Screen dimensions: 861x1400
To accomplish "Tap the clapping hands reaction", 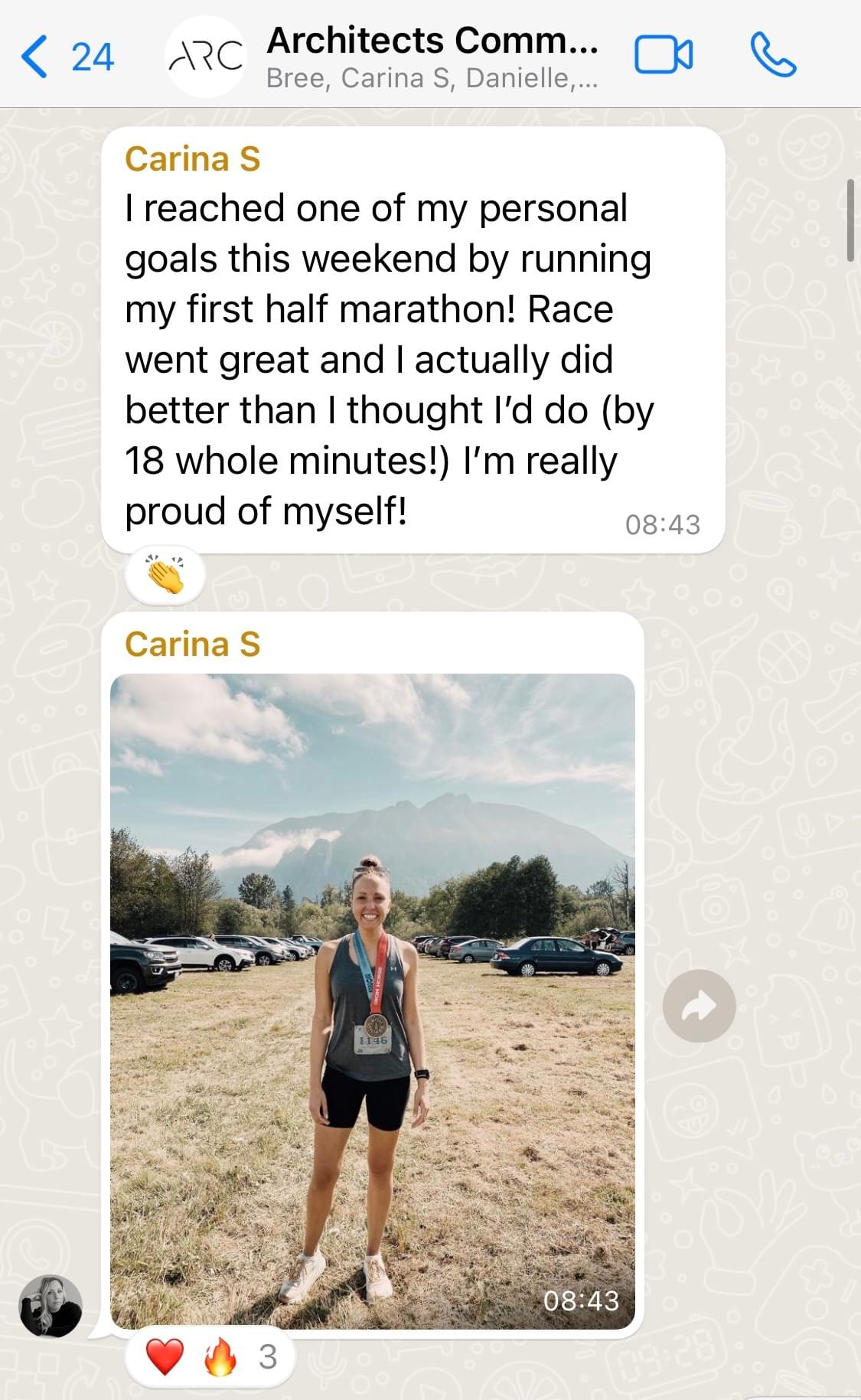I will coord(166,574).
